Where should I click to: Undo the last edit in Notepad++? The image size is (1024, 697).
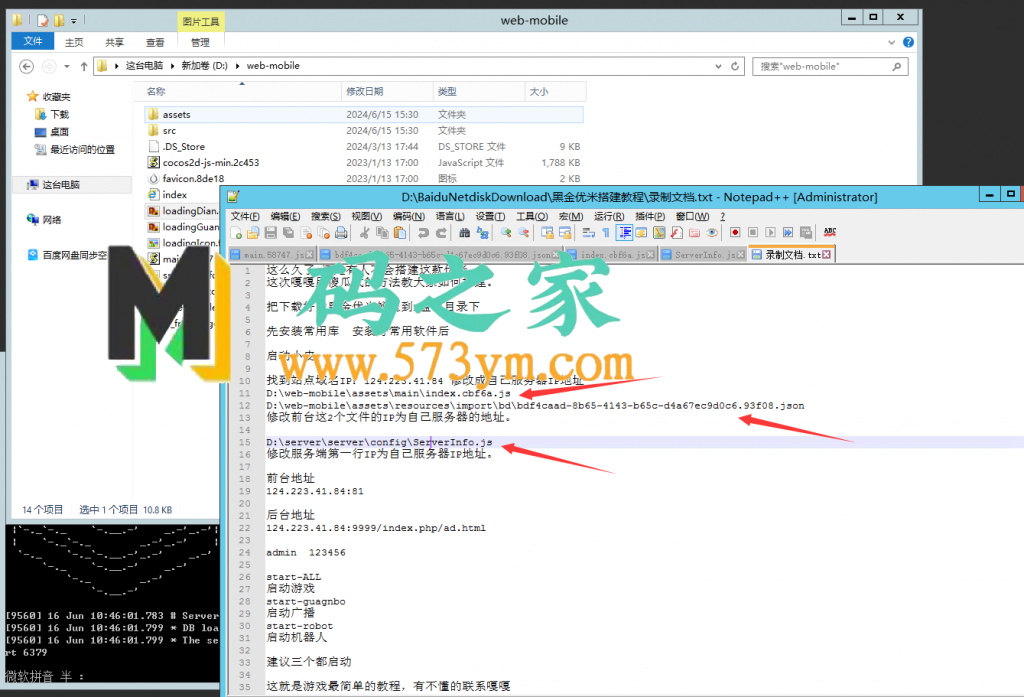423,233
